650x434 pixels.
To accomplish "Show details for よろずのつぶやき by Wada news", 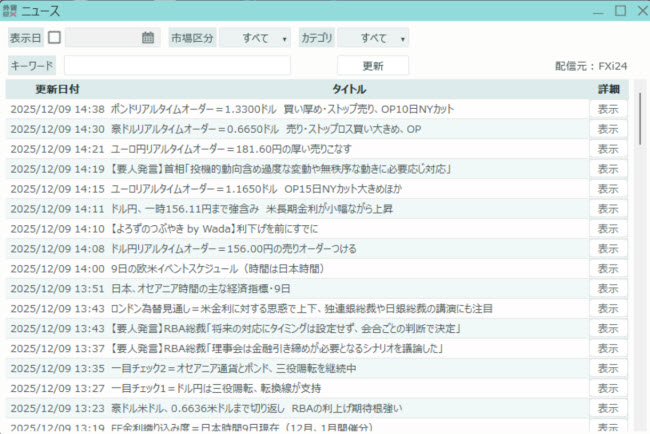I will pos(608,229).
